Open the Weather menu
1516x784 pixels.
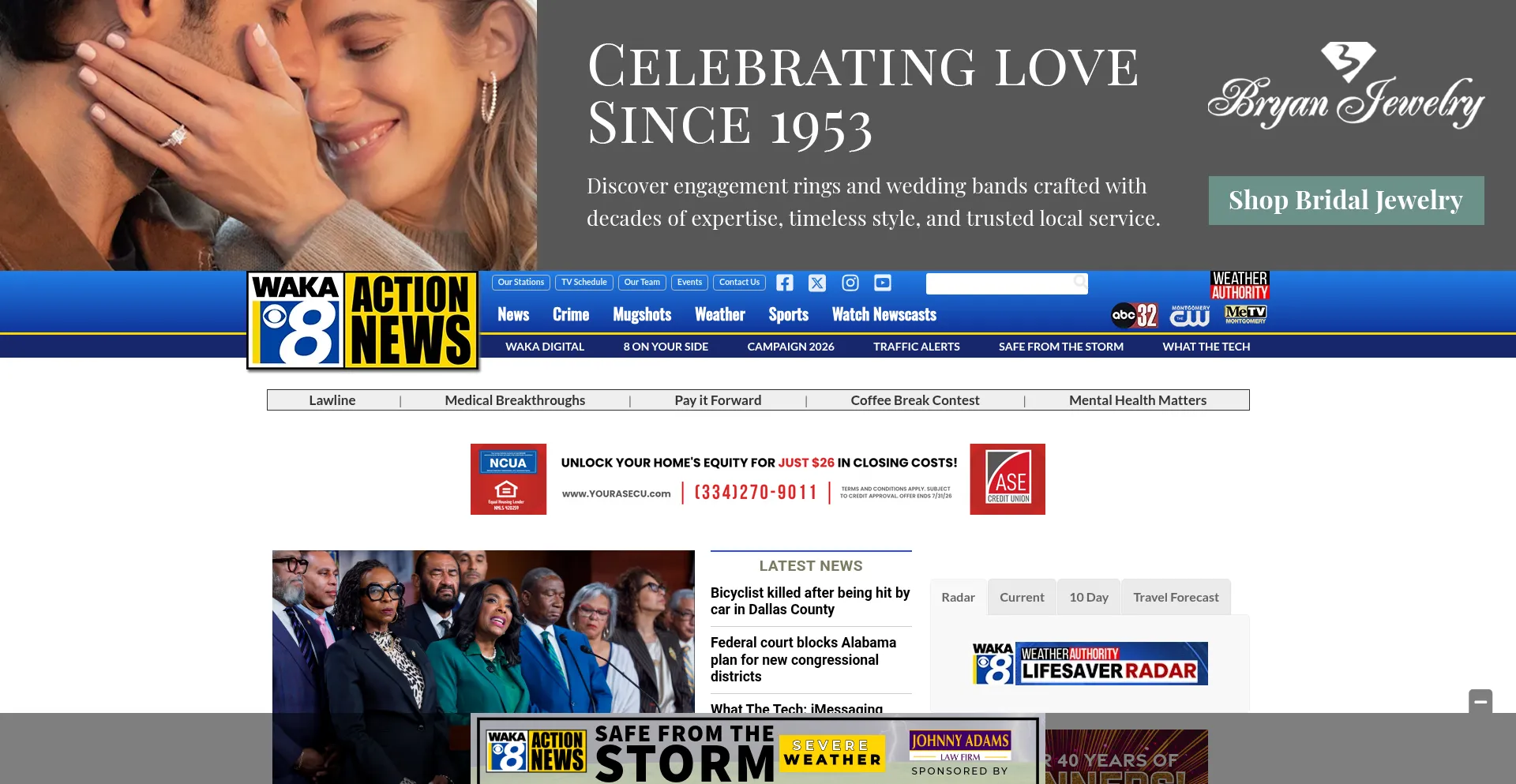[x=720, y=315]
